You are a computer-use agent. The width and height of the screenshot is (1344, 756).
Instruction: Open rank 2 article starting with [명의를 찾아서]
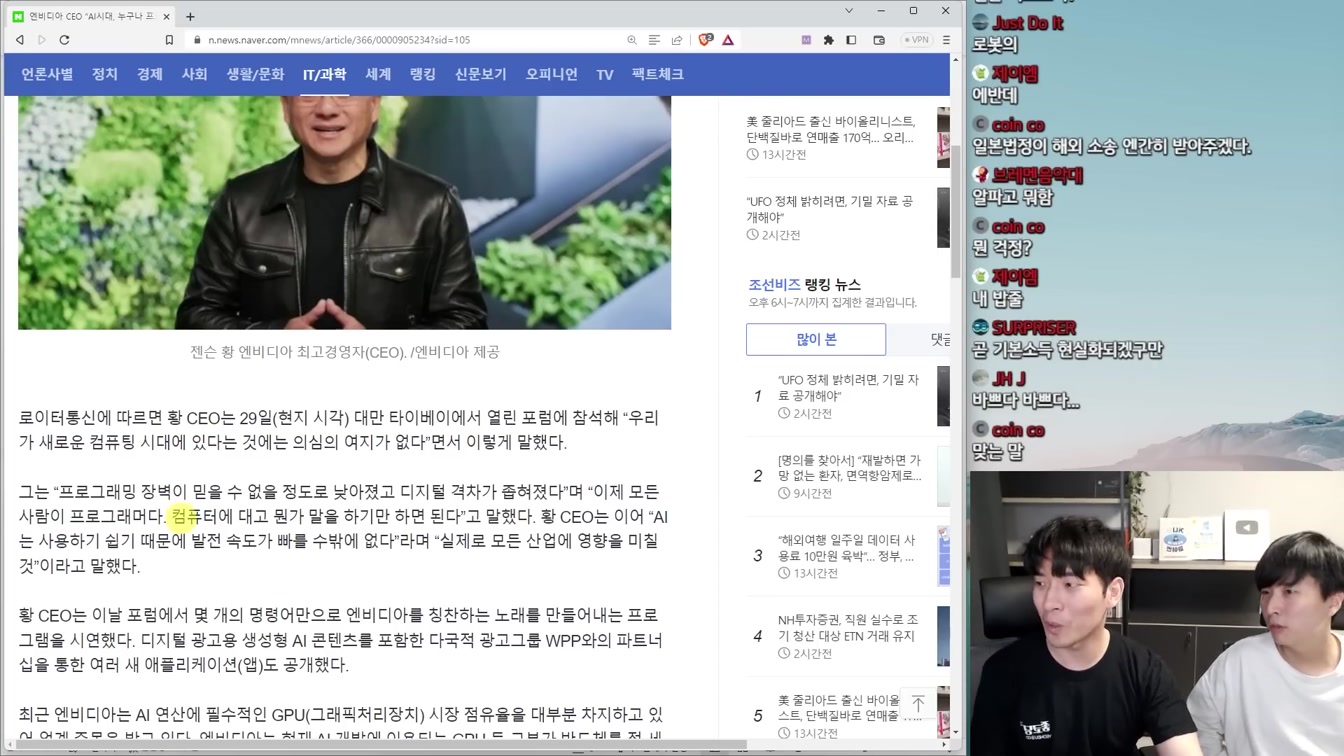pos(849,467)
